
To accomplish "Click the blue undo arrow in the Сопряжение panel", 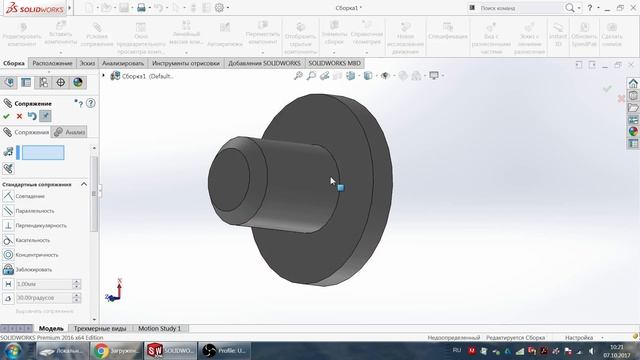I will [32, 116].
